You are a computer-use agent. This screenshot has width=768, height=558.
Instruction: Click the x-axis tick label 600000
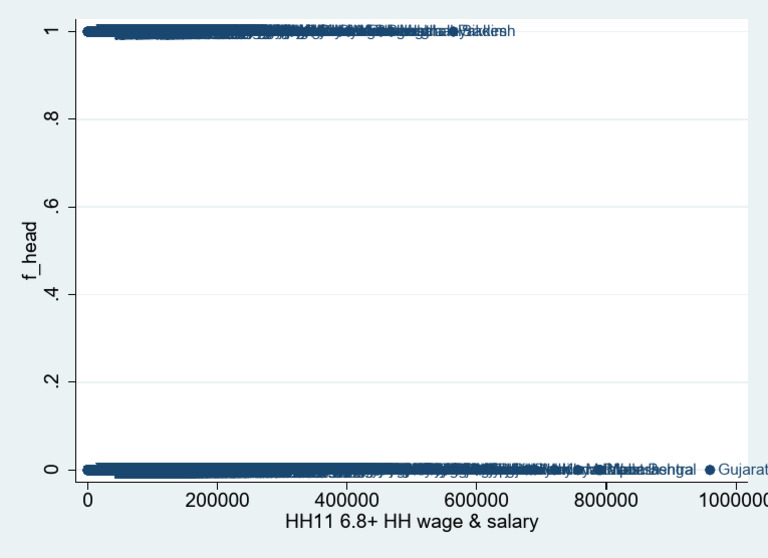(476, 500)
